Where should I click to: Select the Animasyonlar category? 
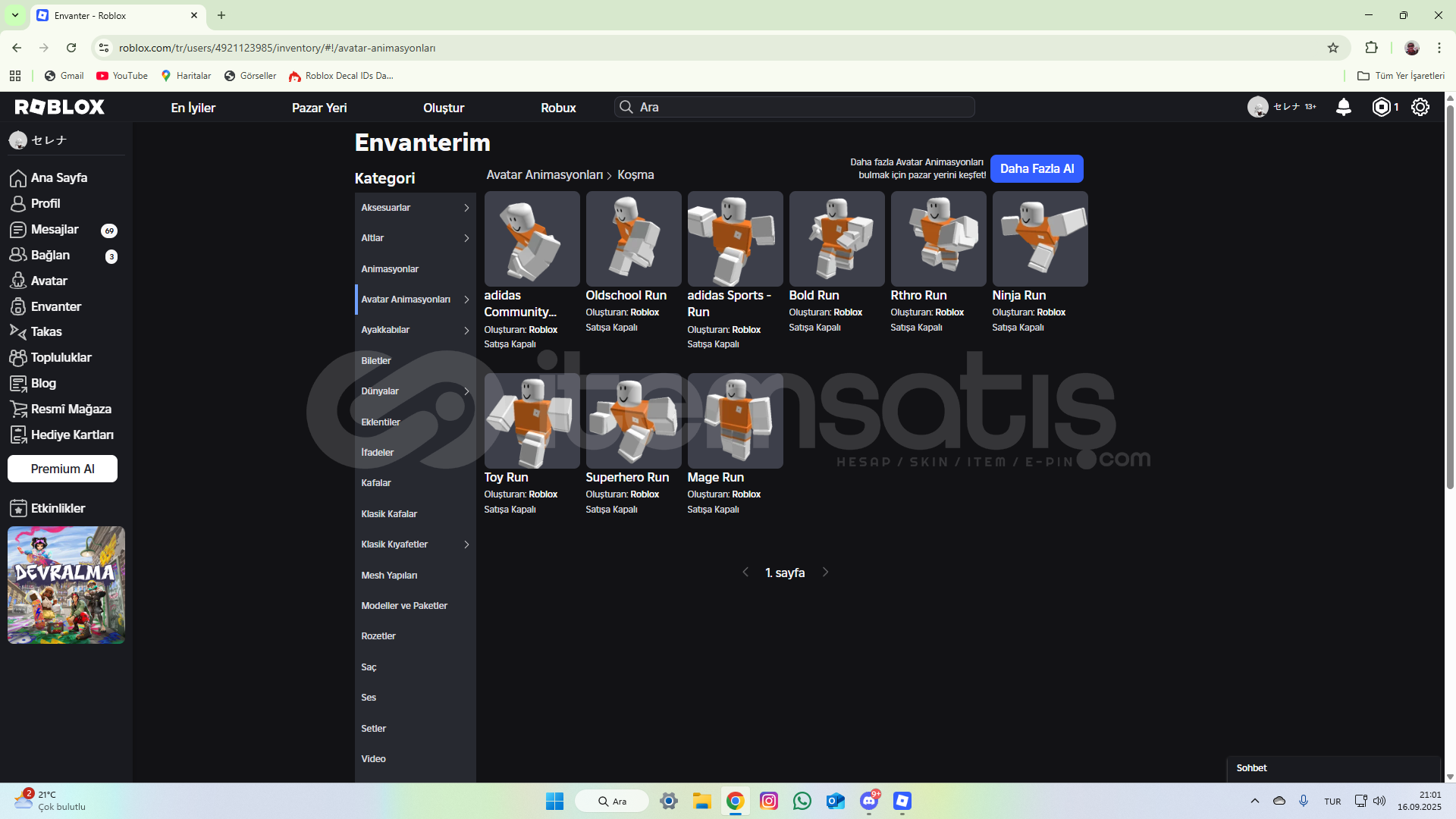[415, 269]
